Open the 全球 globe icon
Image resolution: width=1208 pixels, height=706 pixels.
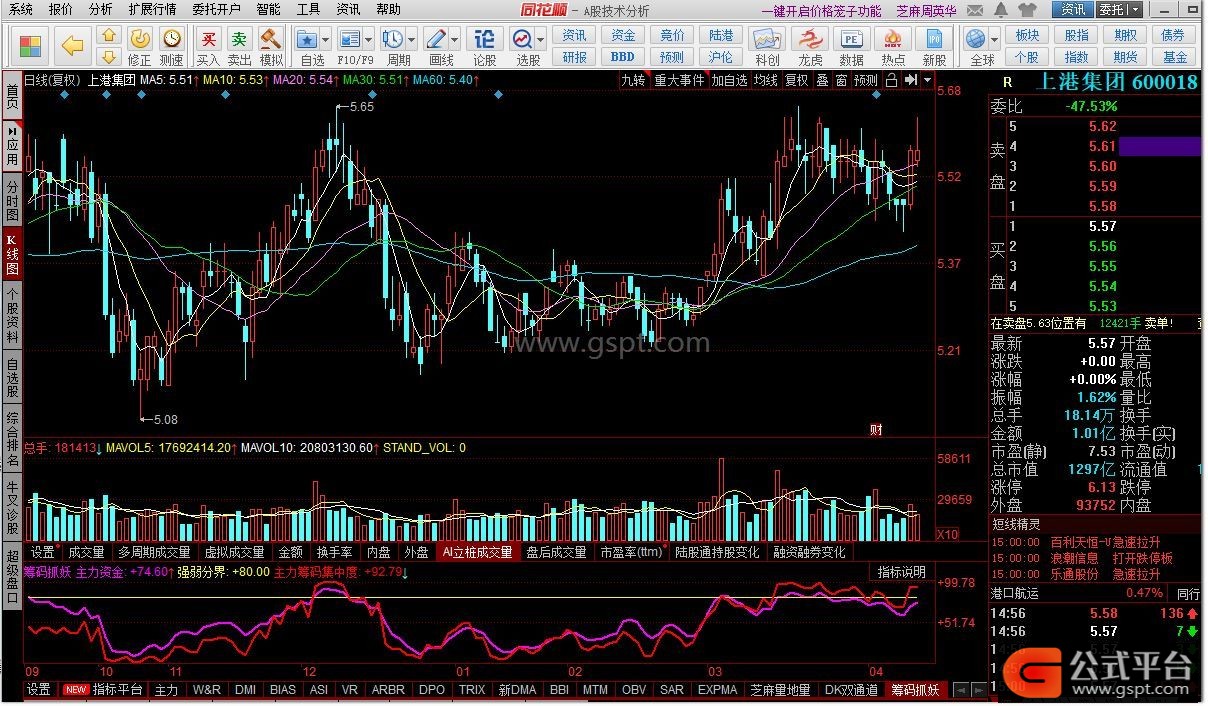pos(976,39)
